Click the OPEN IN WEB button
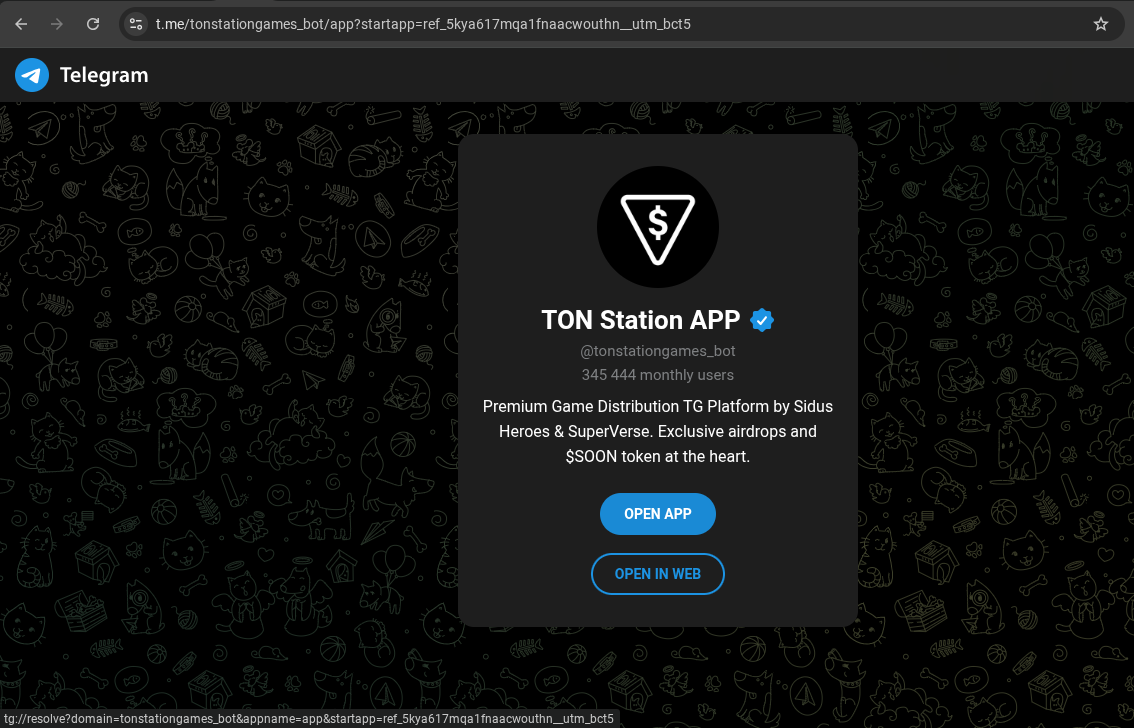The image size is (1134, 728). pos(657,574)
